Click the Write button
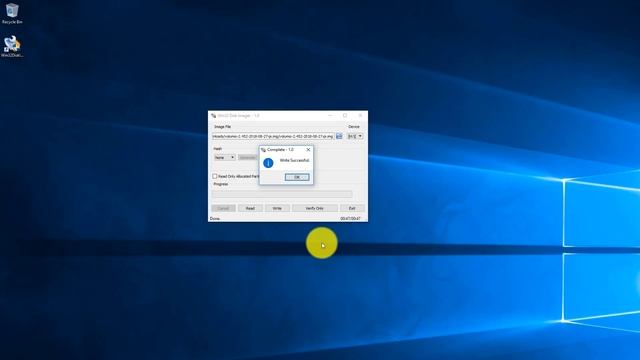This screenshot has width=640, height=360. click(x=277, y=208)
